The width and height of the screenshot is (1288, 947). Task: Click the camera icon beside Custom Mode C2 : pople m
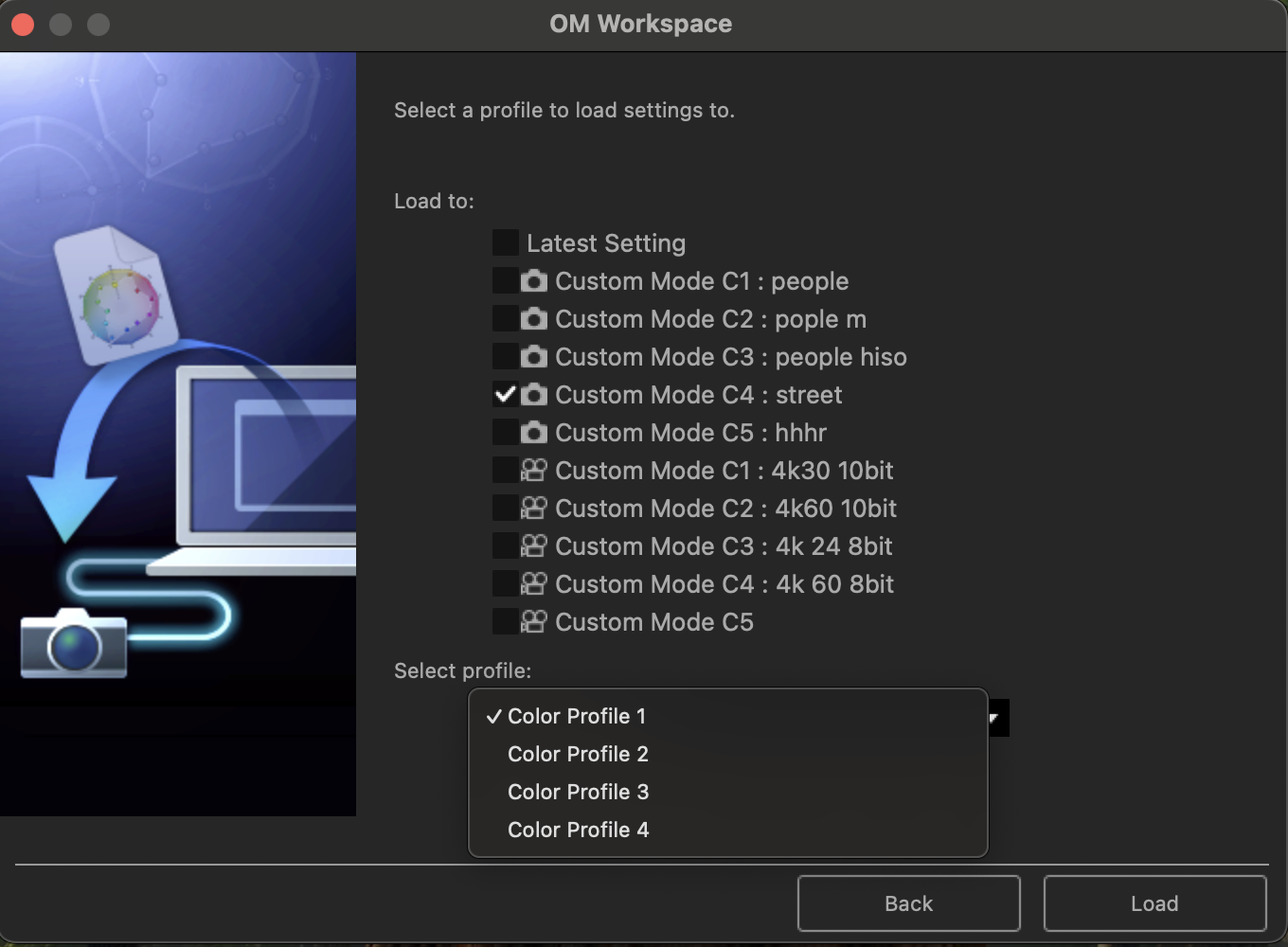coord(534,318)
